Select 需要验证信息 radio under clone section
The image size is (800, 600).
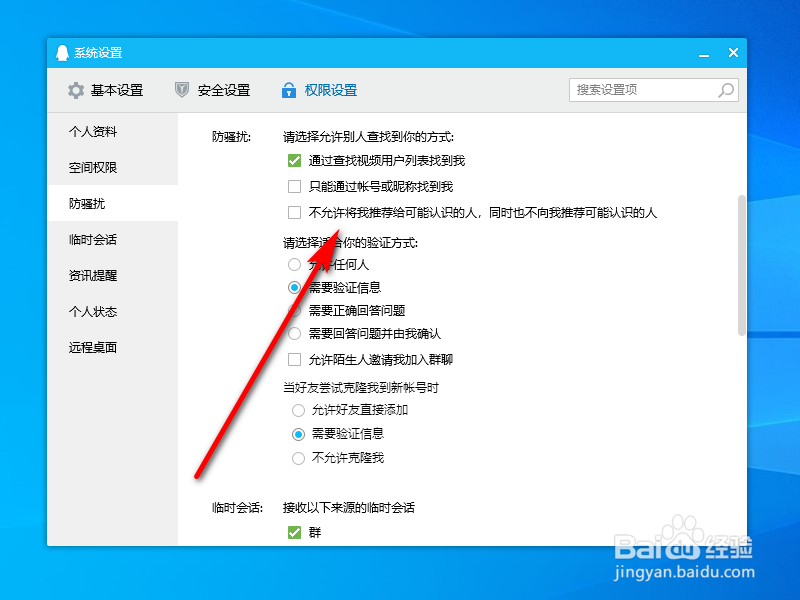click(298, 434)
